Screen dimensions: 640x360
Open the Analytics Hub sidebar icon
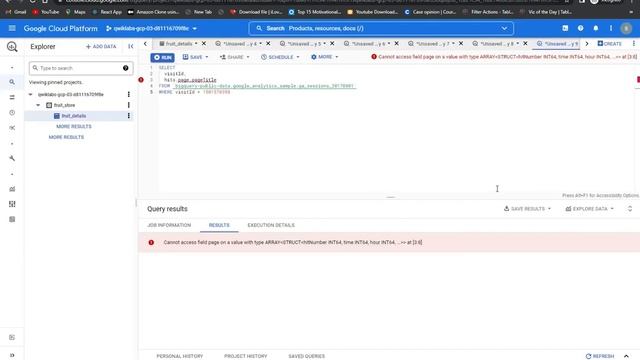click(x=12, y=128)
